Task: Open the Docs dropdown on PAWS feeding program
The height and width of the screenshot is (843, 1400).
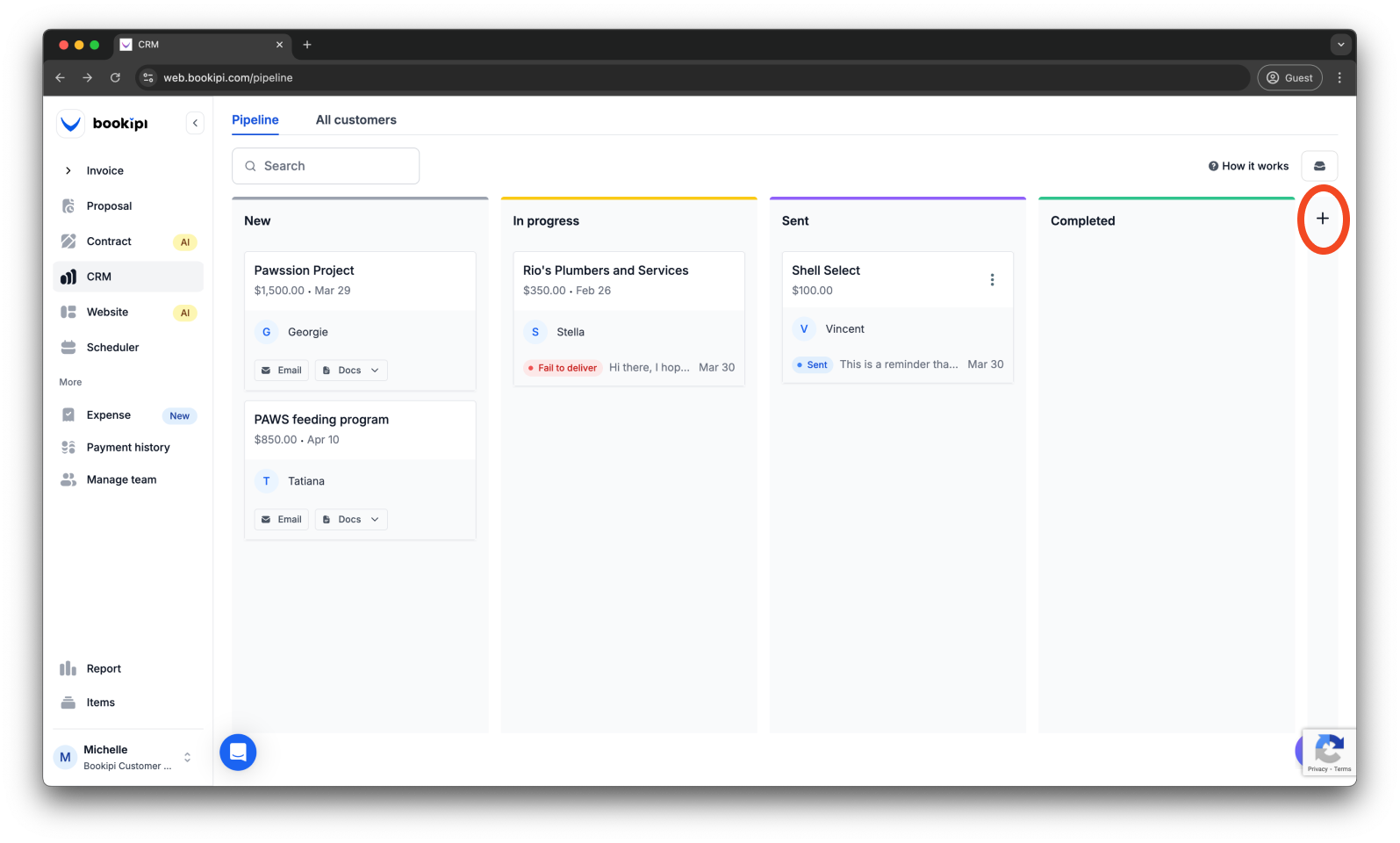Action: 351,520
